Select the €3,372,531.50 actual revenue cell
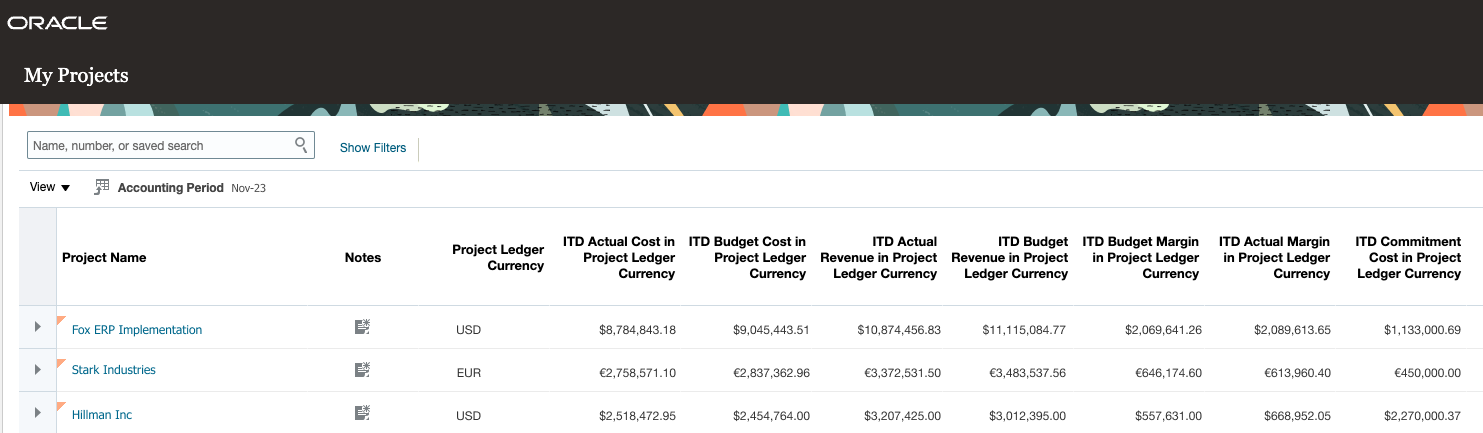The width and height of the screenshot is (1483, 433). point(902,373)
